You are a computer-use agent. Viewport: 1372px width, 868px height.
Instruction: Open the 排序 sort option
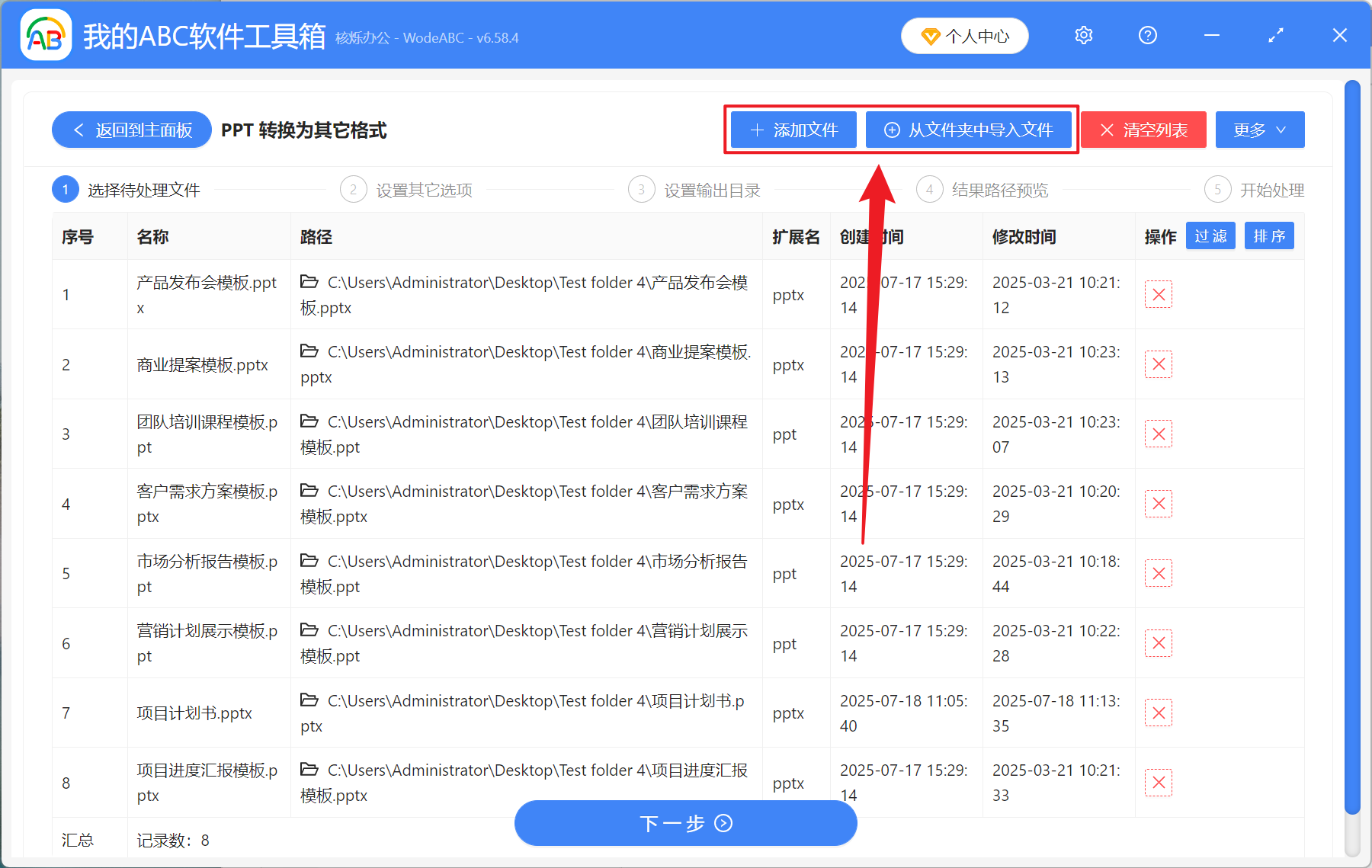tap(1268, 236)
